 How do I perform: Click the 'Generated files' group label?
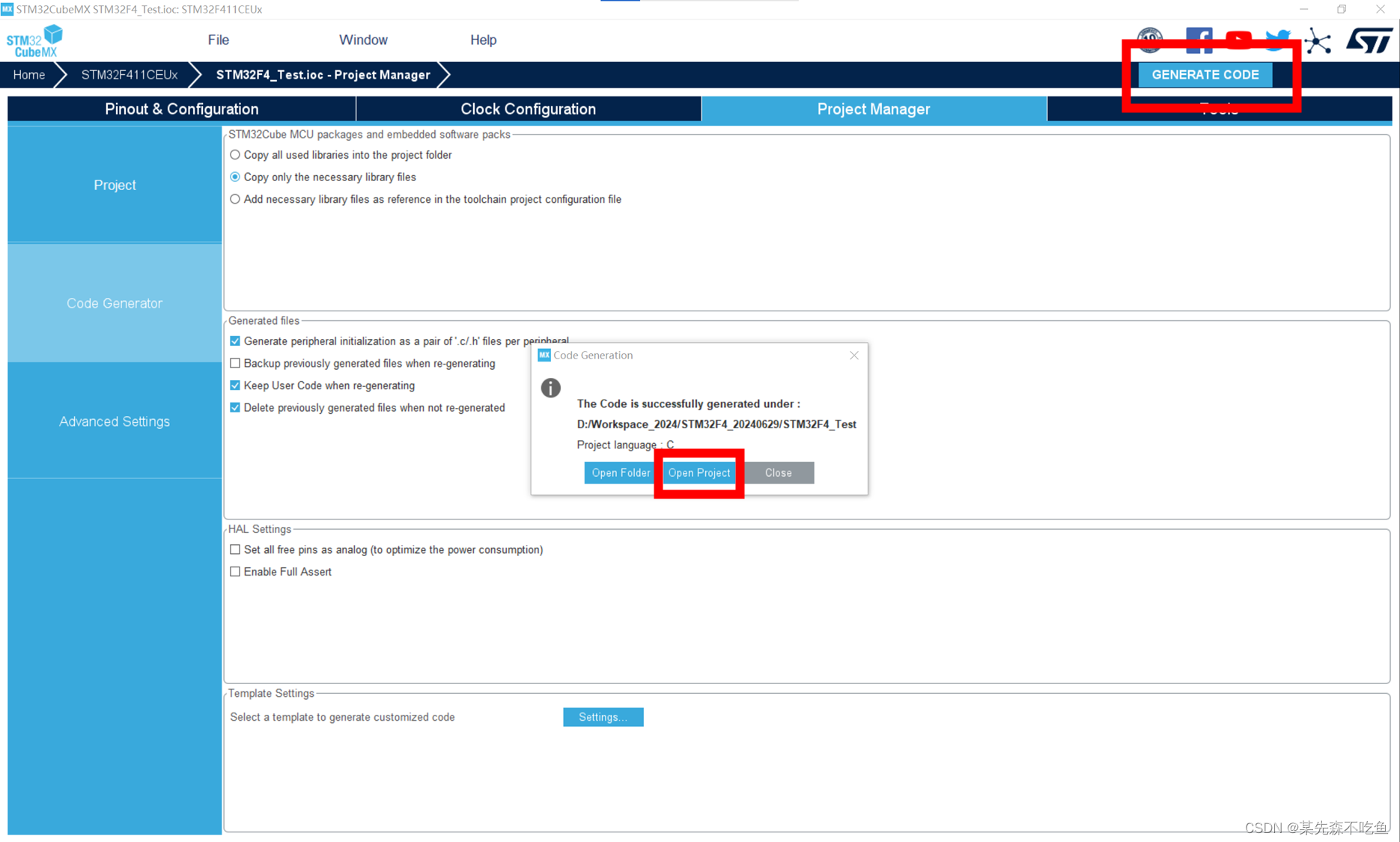pos(264,320)
